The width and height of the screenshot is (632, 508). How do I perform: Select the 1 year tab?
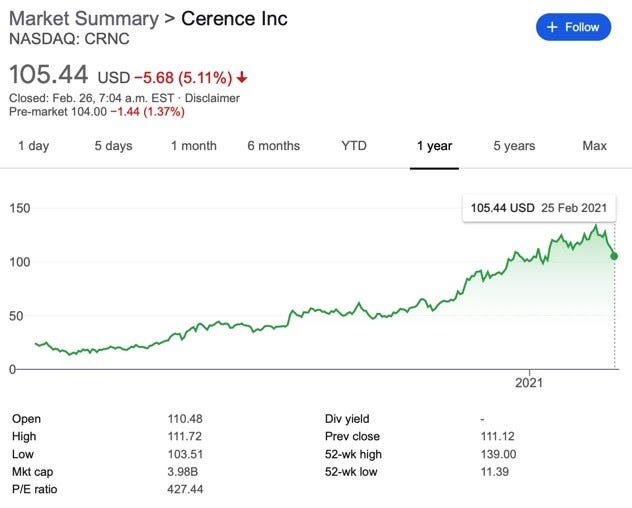pos(434,146)
